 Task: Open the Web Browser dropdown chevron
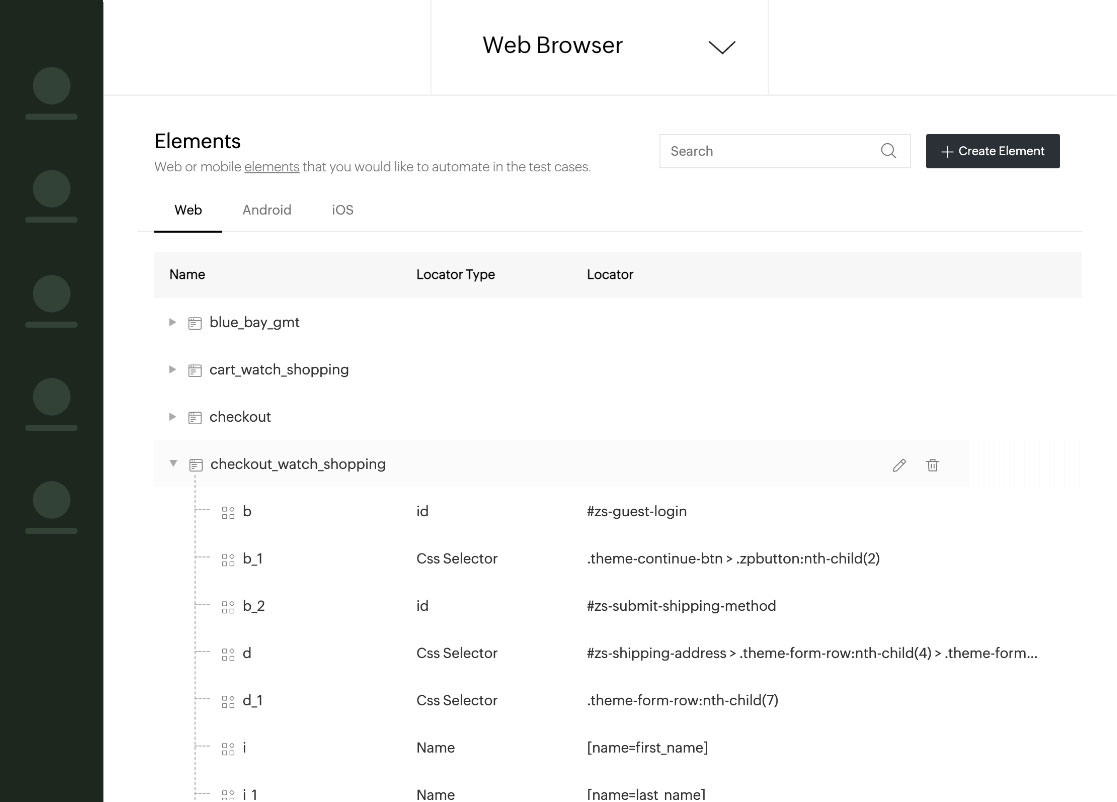[722, 47]
